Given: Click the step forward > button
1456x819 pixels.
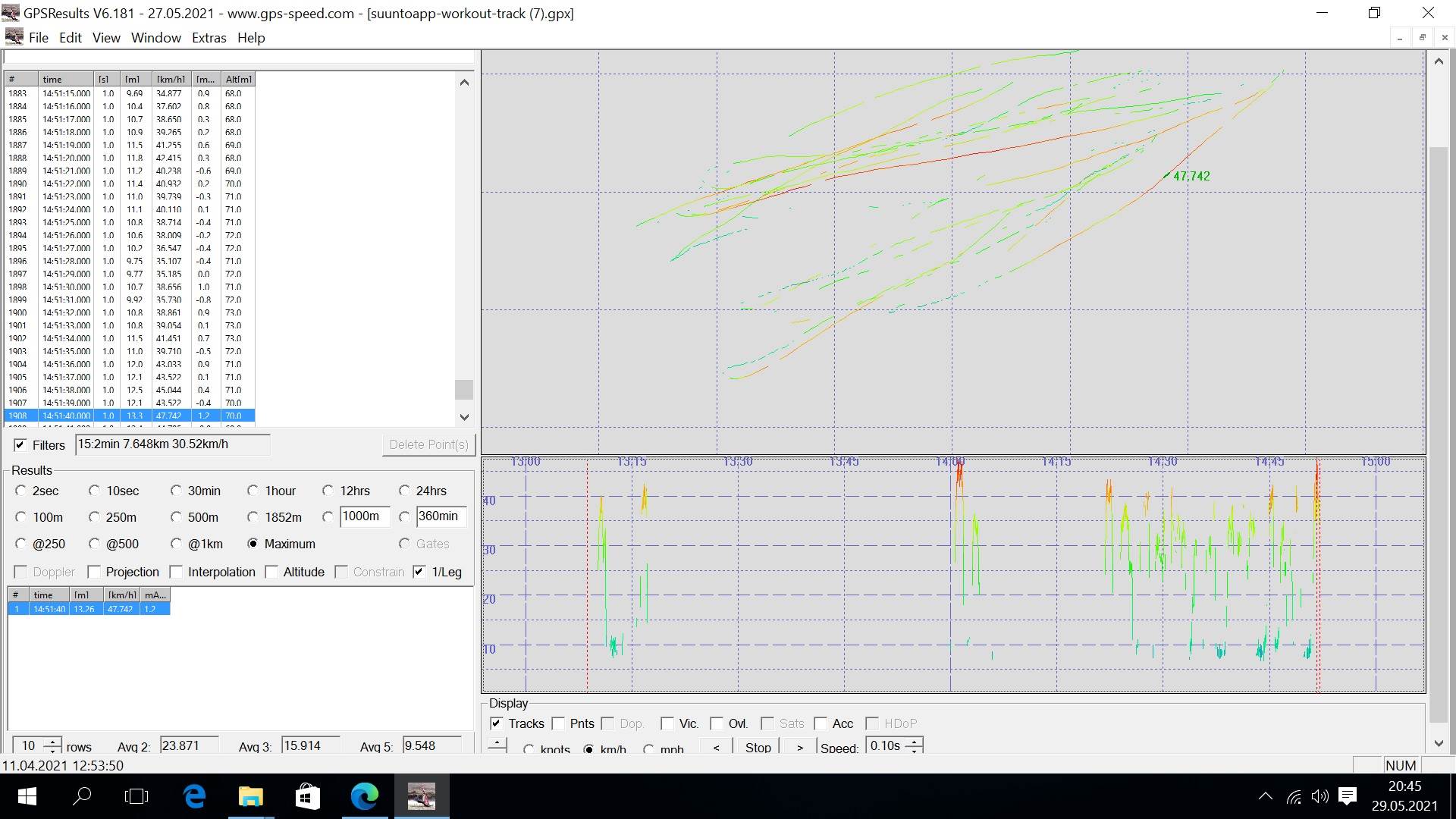Looking at the screenshot, I should tap(799, 748).
